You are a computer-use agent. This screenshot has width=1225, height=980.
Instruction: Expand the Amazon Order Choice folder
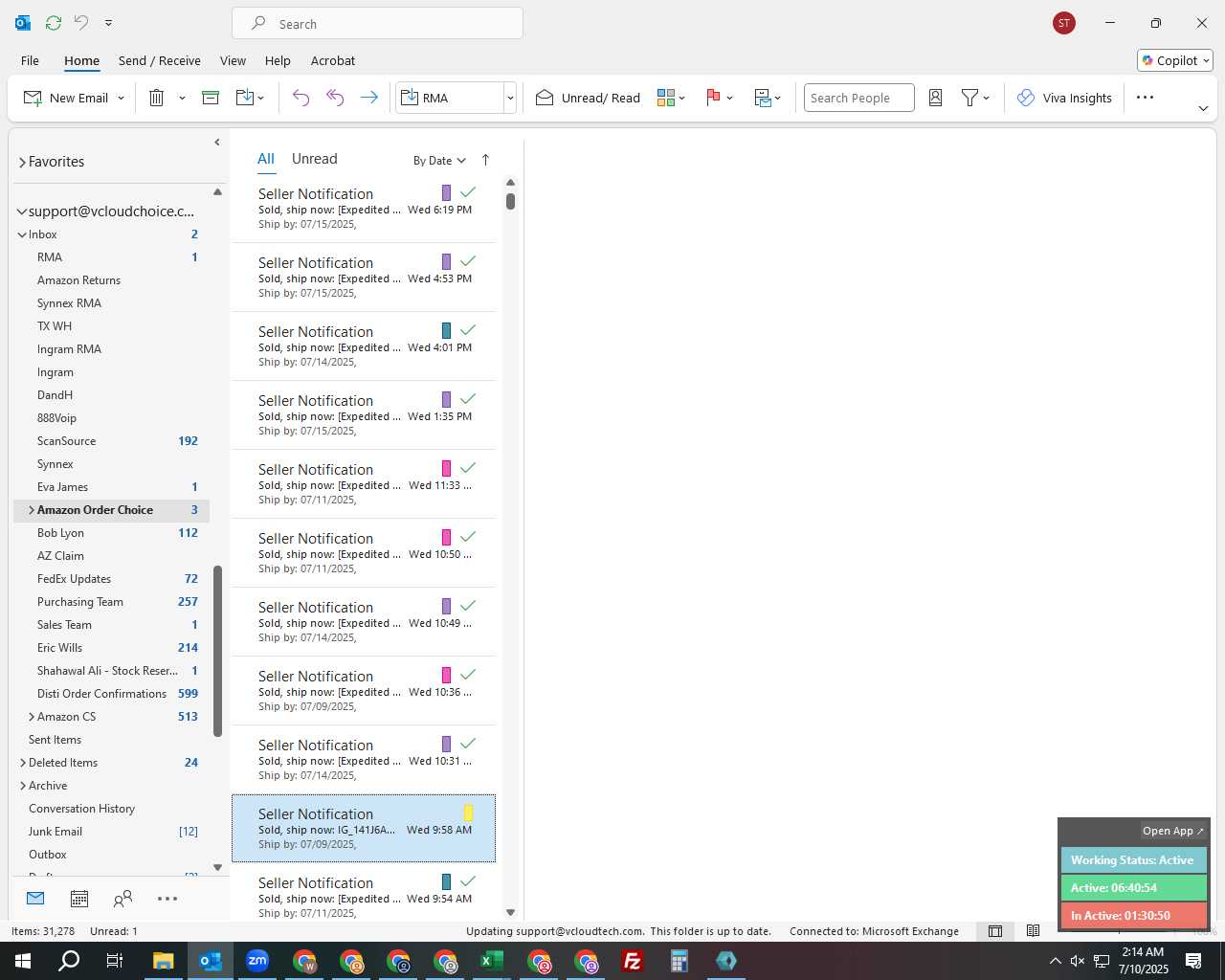pos(32,510)
